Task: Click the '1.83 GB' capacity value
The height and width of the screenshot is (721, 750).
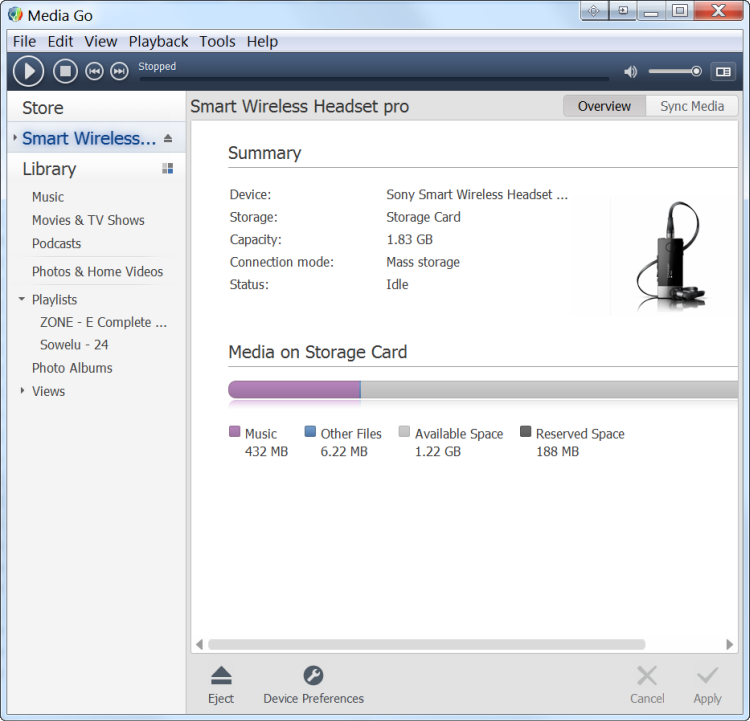Action: tap(409, 239)
